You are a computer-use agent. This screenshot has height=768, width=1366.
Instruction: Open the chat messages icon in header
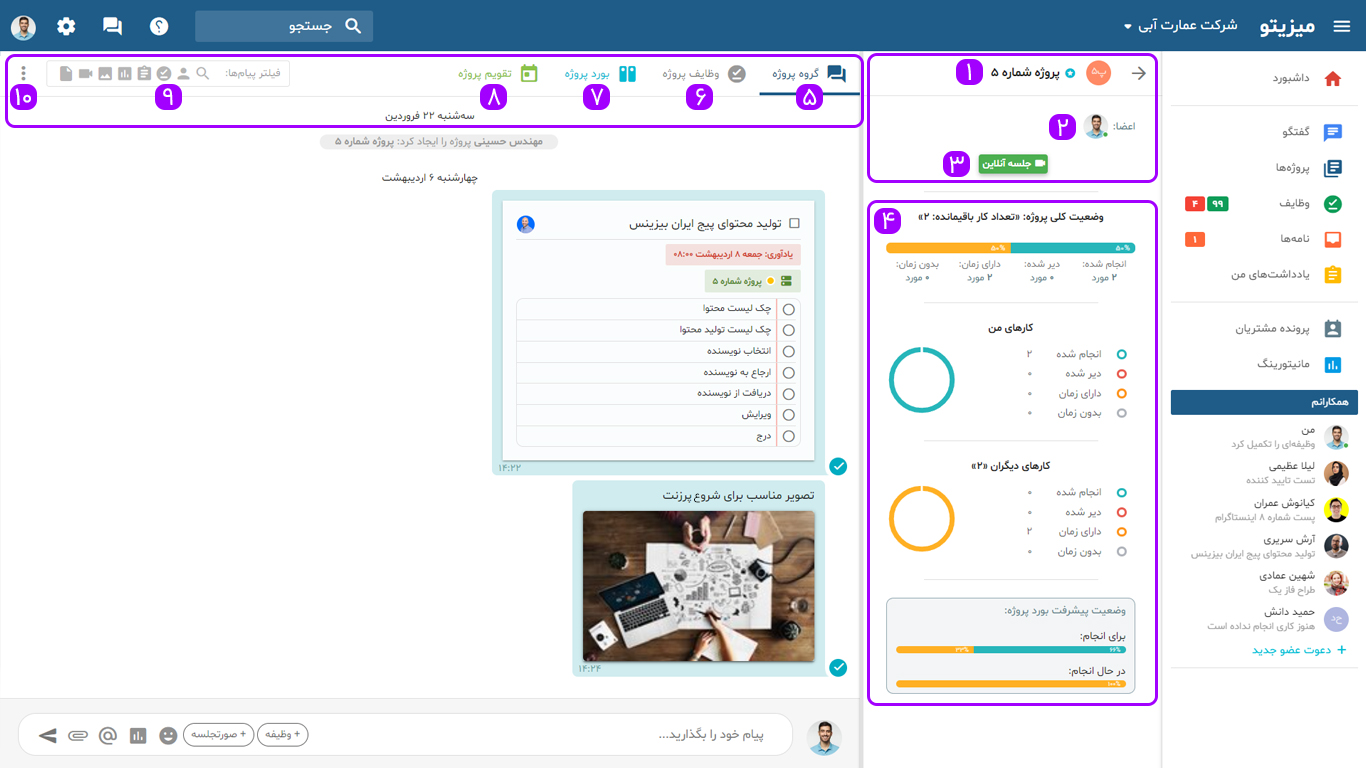pyautogui.click(x=113, y=27)
